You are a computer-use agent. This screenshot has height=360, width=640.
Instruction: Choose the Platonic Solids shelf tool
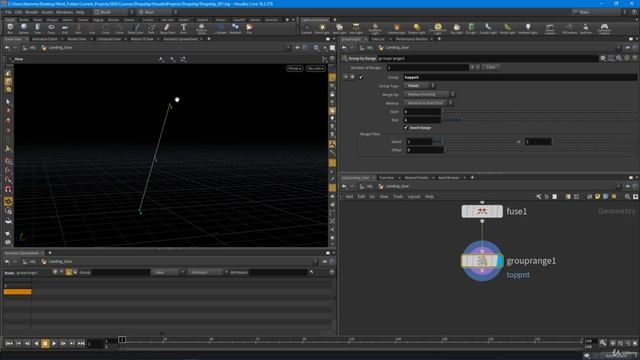click(201, 29)
